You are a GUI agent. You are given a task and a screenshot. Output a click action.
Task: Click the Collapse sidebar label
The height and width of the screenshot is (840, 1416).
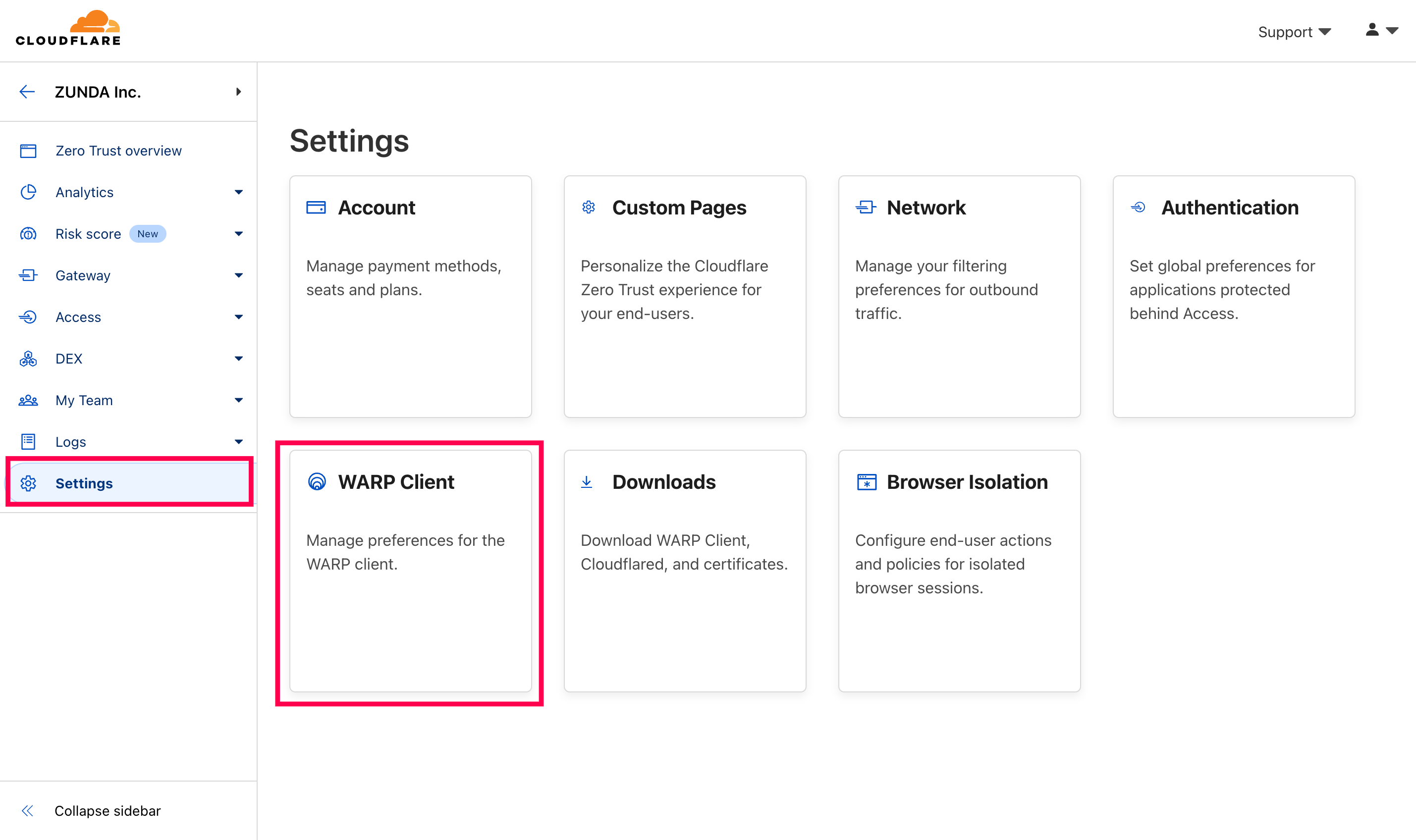(108, 811)
